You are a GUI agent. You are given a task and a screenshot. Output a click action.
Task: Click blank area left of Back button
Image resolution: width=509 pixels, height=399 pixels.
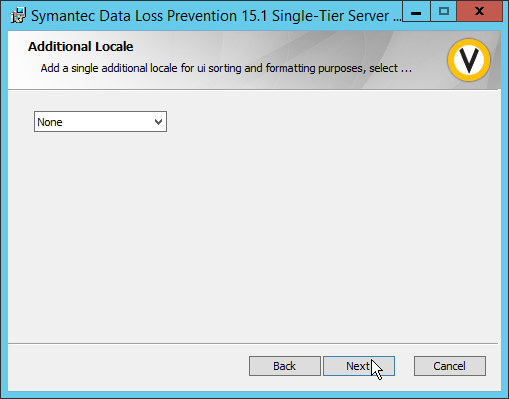(x=128, y=366)
